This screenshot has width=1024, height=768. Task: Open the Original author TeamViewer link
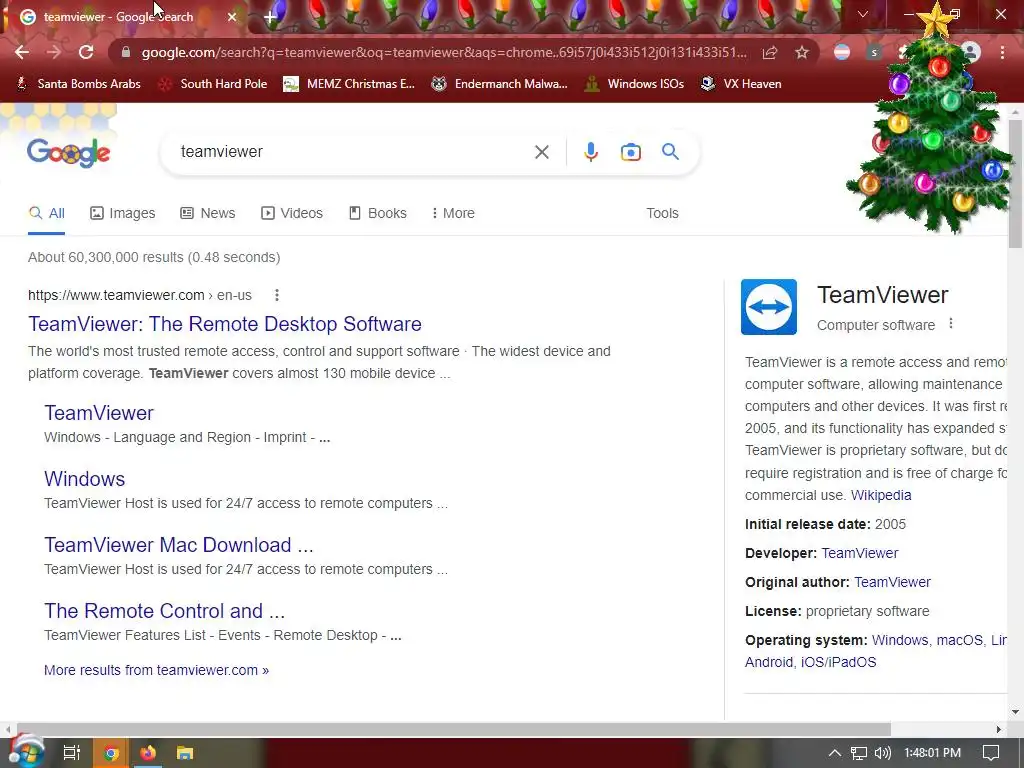(892, 582)
